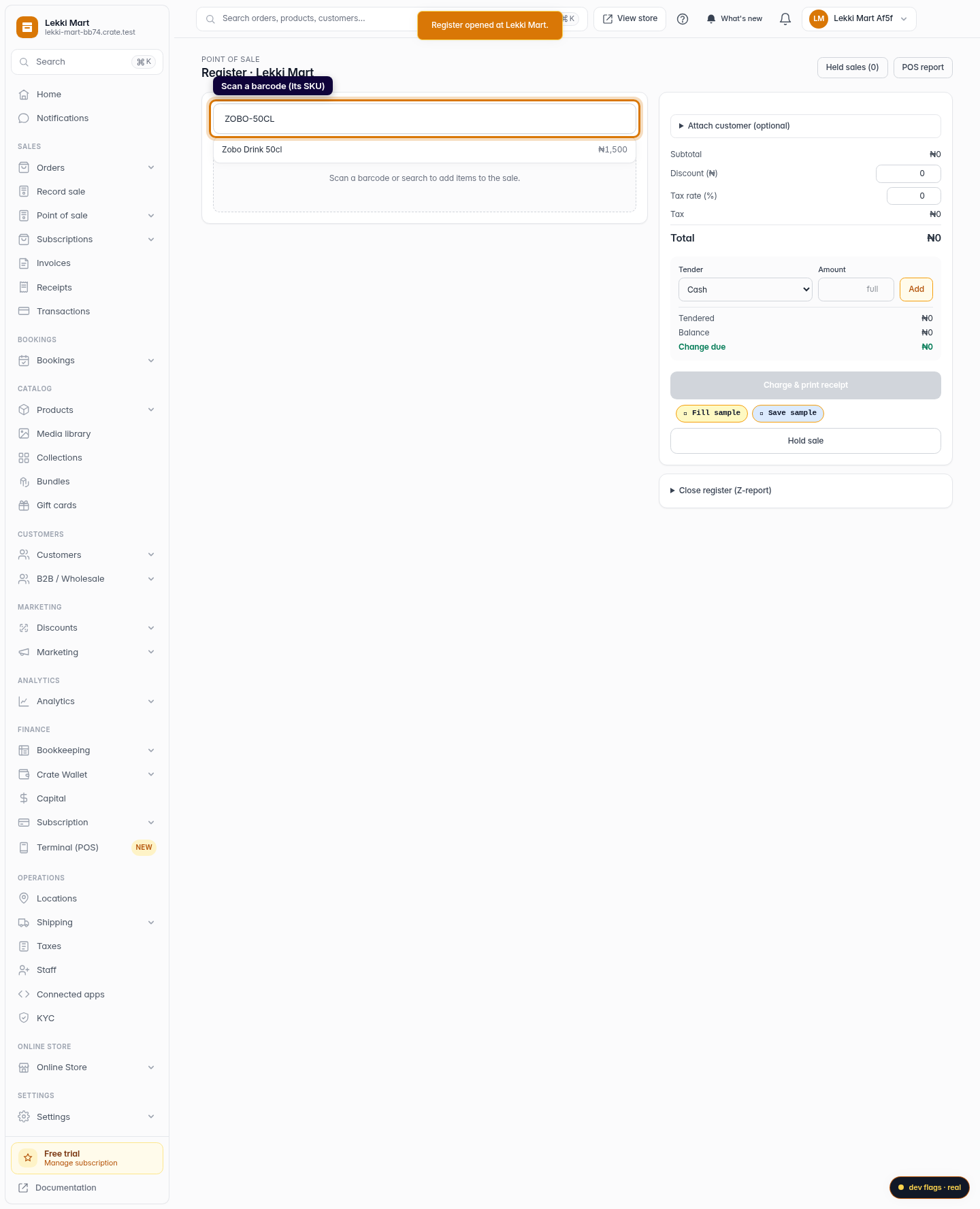Open the Tender Cash dropdown
This screenshot has width=980, height=1209.
click(745, 289)
